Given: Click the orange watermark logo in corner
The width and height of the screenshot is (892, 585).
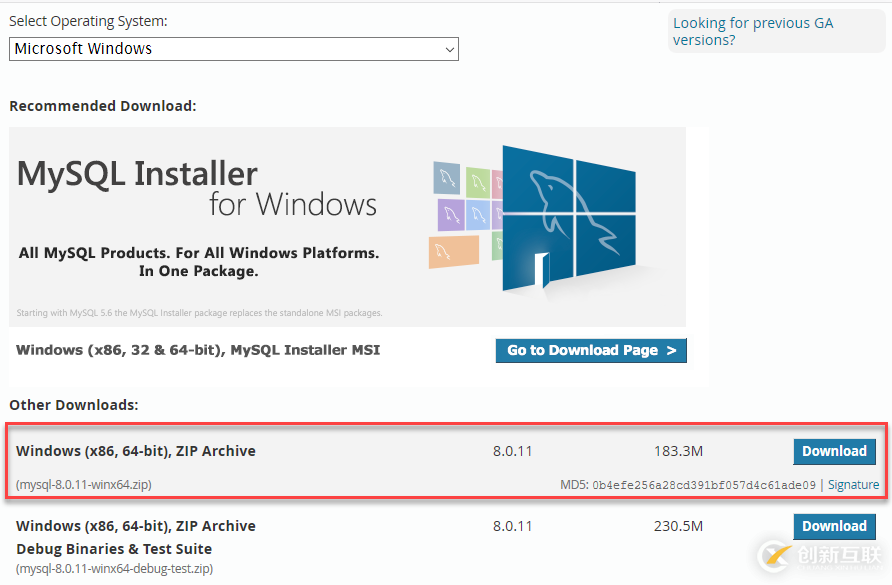Looking at the screenshot, I should (x=773, y=553).
